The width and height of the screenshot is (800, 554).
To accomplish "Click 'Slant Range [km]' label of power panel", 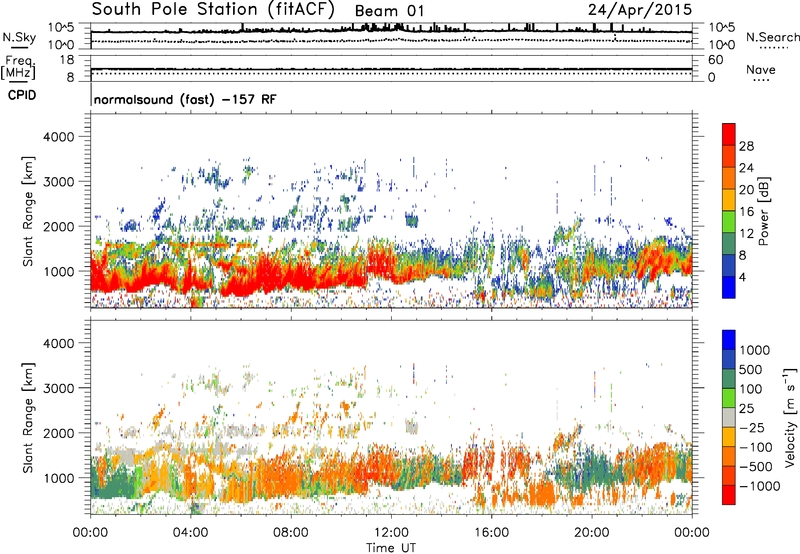I will click(28, 211).
